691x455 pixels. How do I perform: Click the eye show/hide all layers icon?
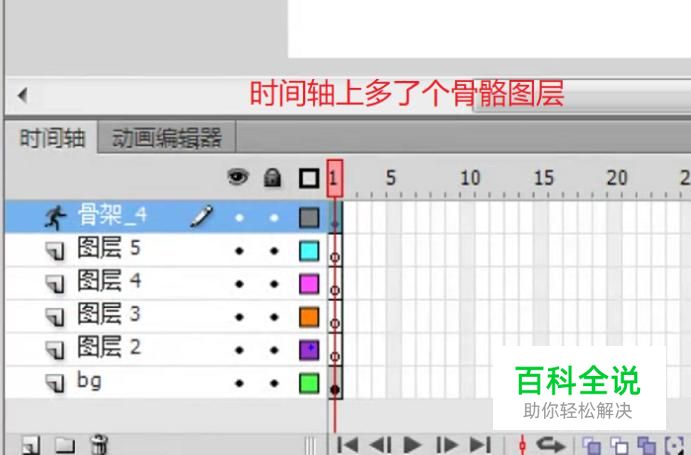point(238,178)
